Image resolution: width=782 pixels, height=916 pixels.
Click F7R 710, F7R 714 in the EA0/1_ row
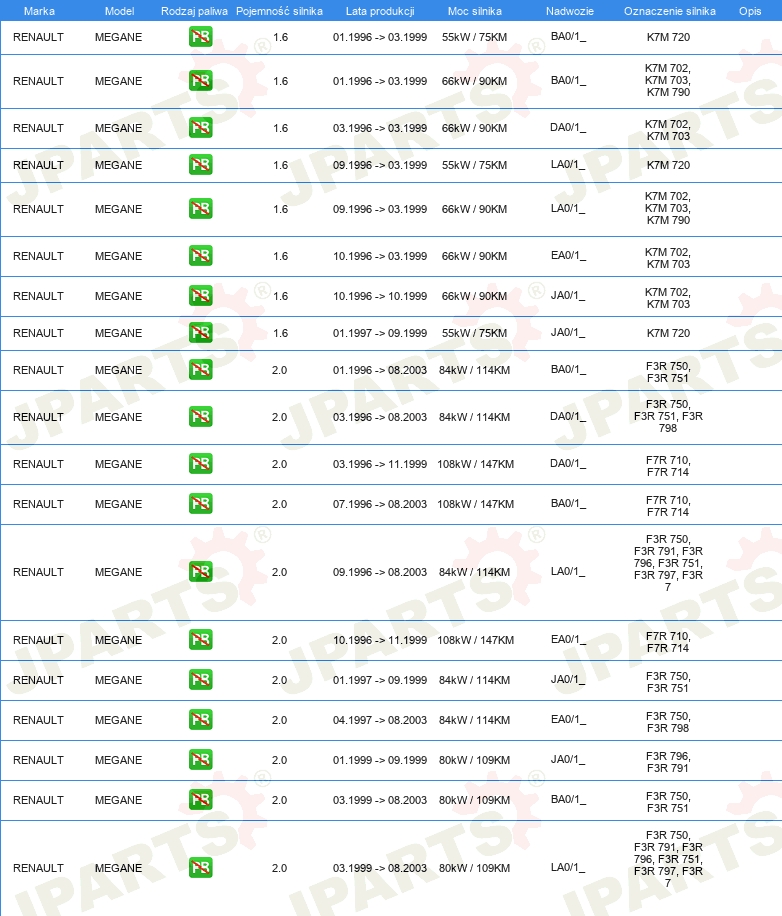[x=668, y=642]
